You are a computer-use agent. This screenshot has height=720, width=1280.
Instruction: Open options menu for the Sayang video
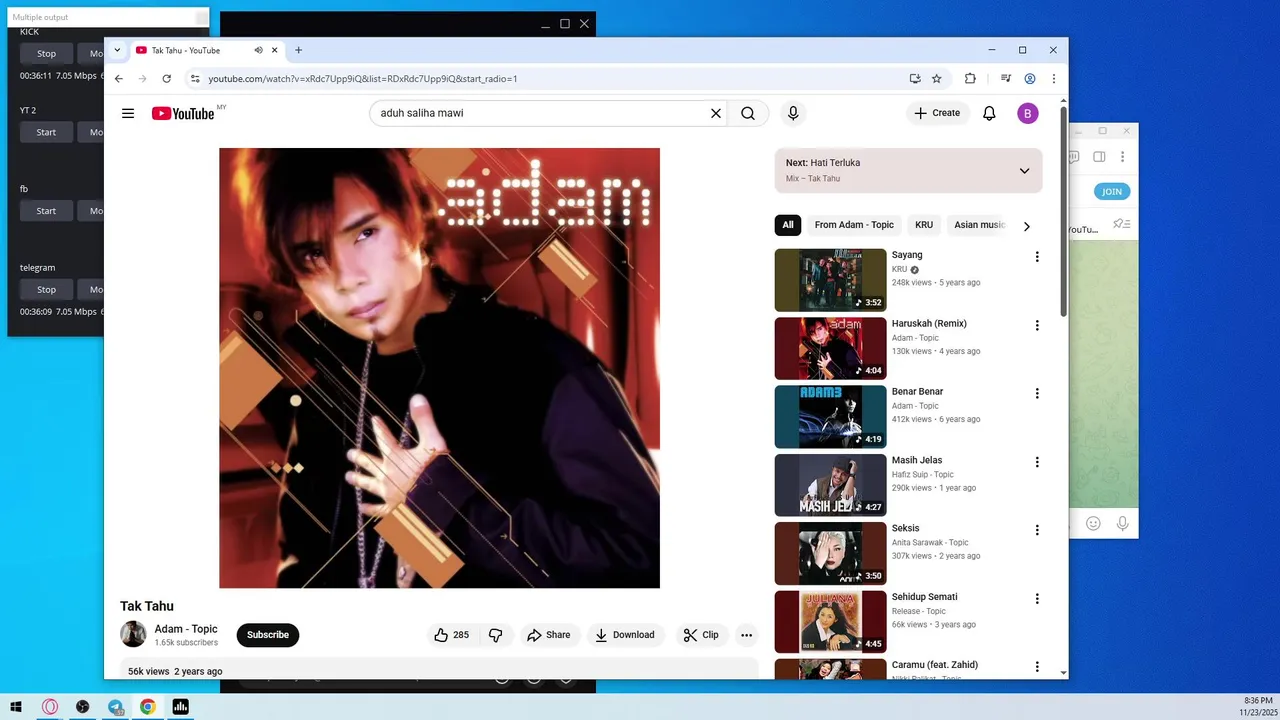coord(1037,257)
